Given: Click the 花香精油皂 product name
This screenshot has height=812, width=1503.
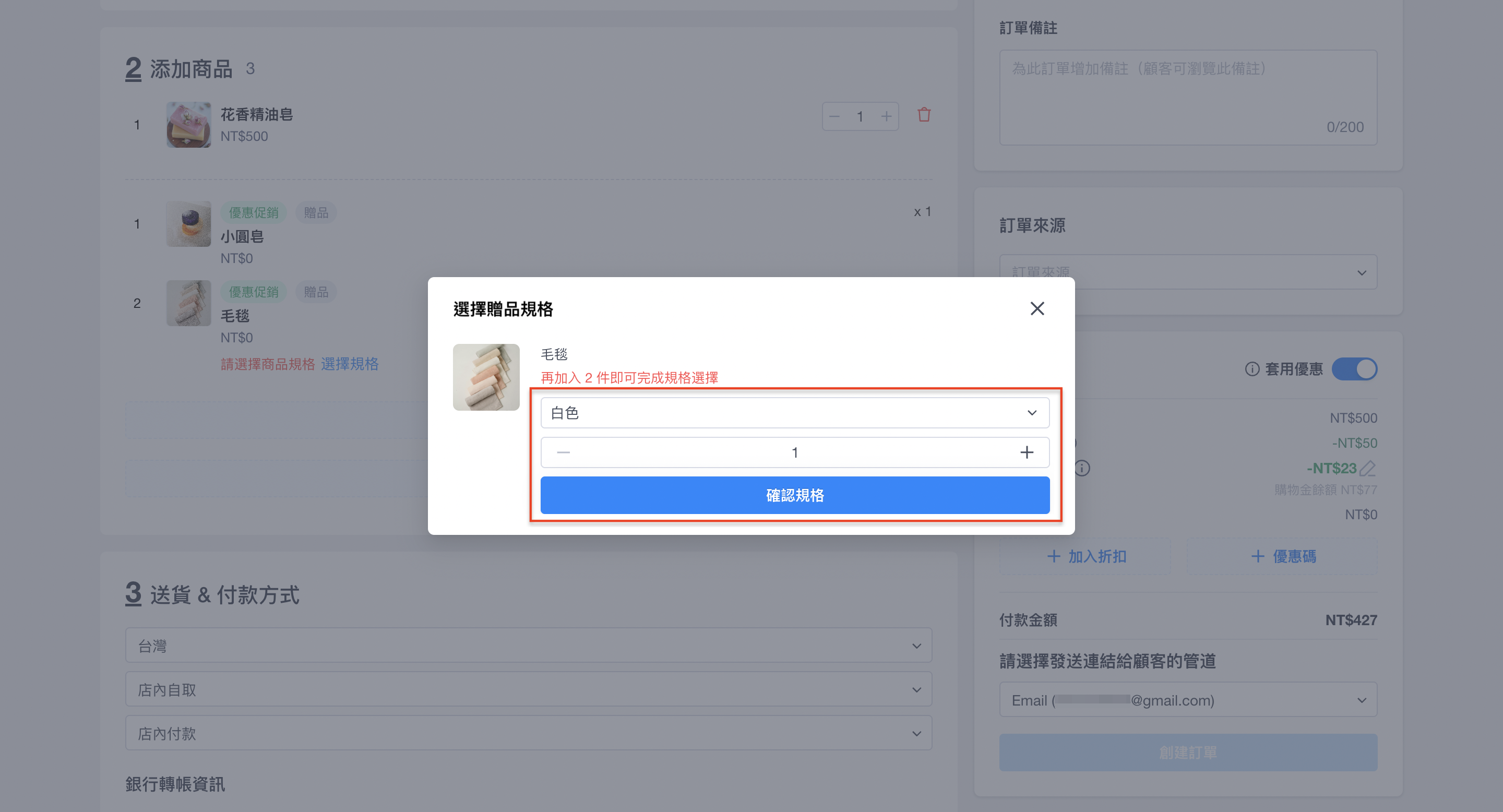Looking at the screenshot, I should [257, 114].
